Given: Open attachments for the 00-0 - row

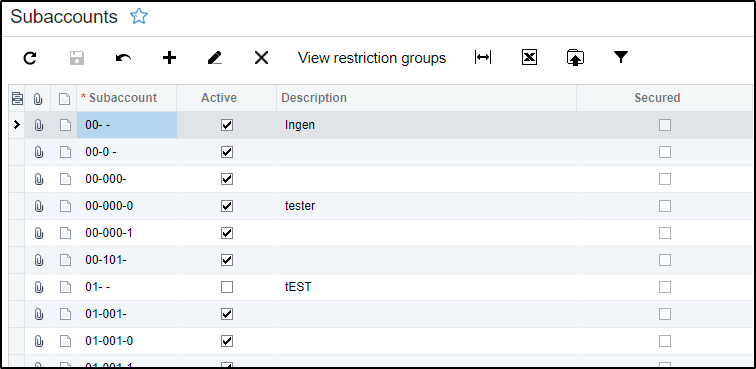Looking at the screenshot, I should [x=39, y=152].
